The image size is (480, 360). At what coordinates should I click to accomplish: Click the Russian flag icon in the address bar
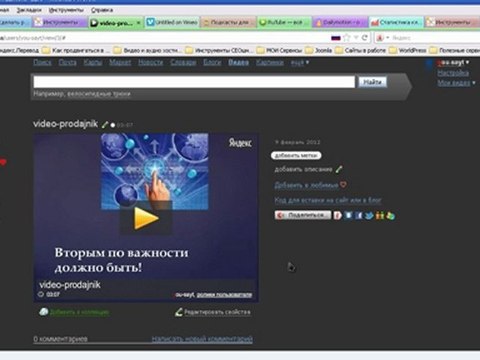click(336, 38)
